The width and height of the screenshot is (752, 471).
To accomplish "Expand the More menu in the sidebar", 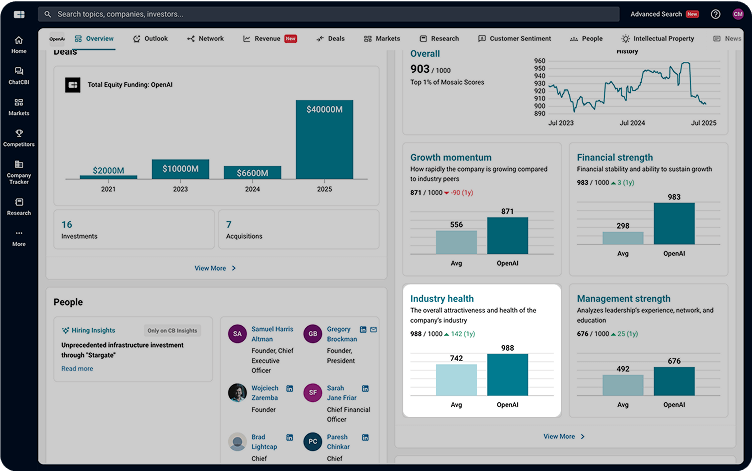I will pos(19,238).
